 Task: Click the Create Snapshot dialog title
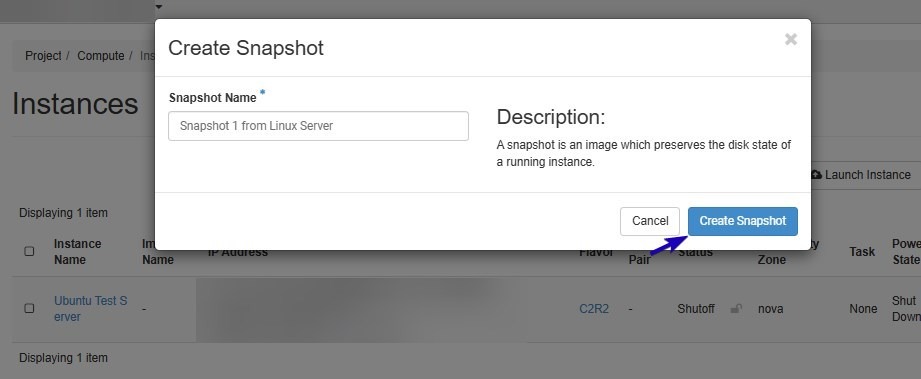(246, 48)
